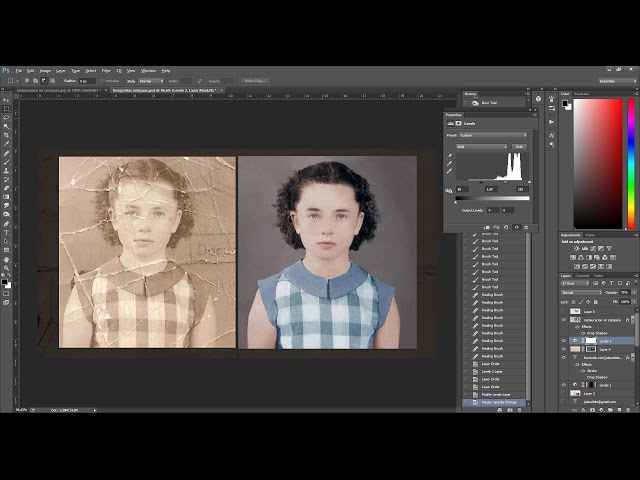The image size is (640, 480).
Task: Select the Rectangular Marquee tool
Action: coord(6,110)
